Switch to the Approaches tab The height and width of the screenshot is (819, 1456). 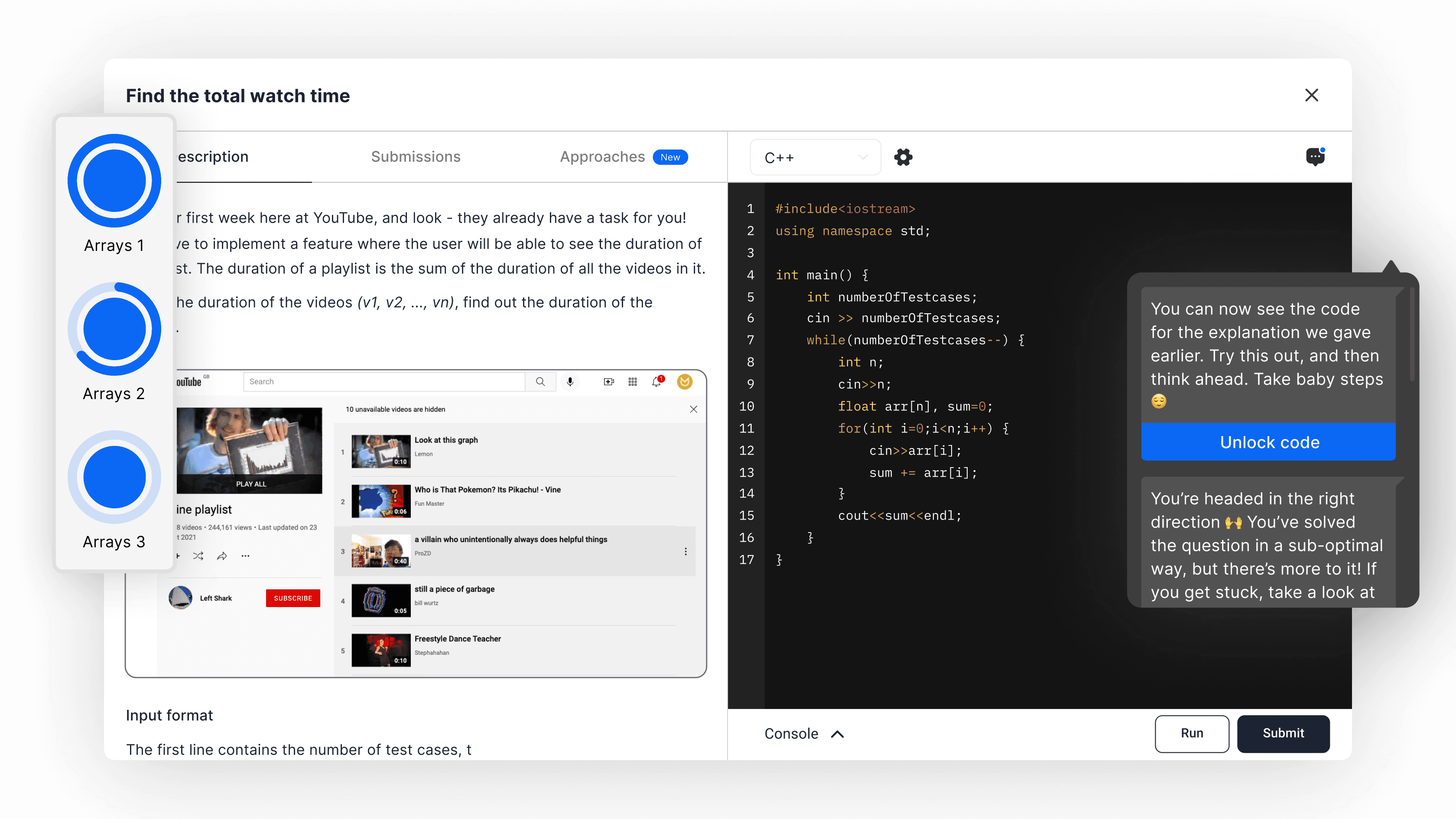[x=602, y=156]
